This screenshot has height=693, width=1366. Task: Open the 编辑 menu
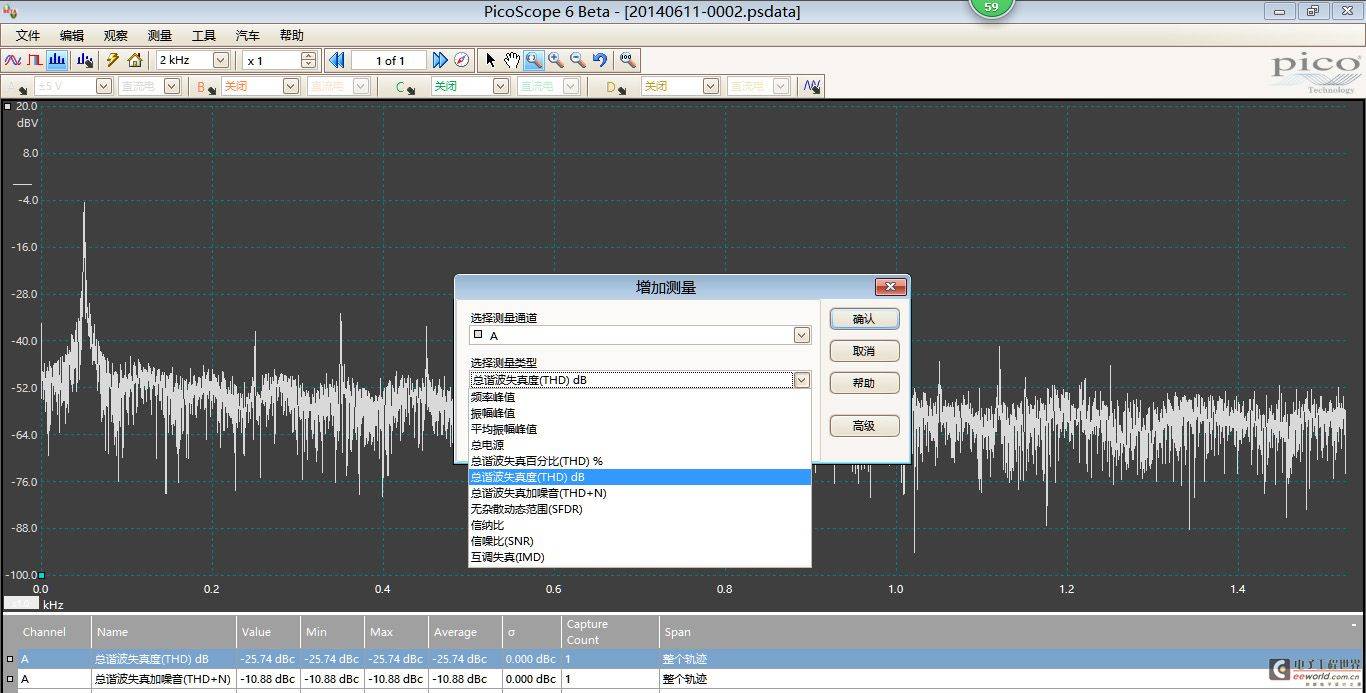click(71, 35)
